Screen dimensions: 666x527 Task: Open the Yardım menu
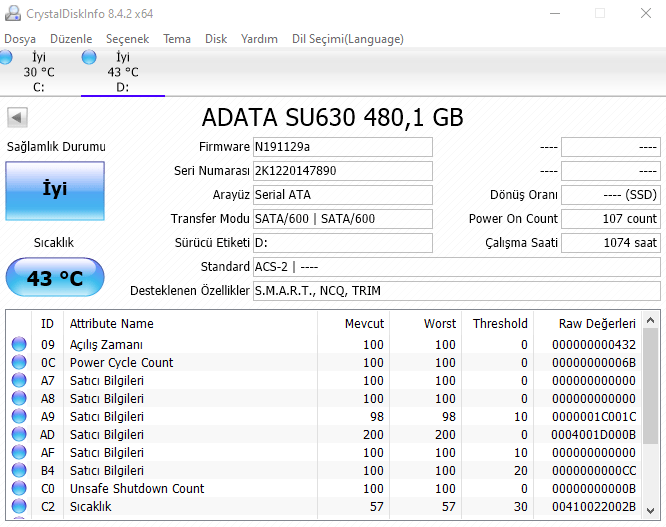[x=259, y=39]
